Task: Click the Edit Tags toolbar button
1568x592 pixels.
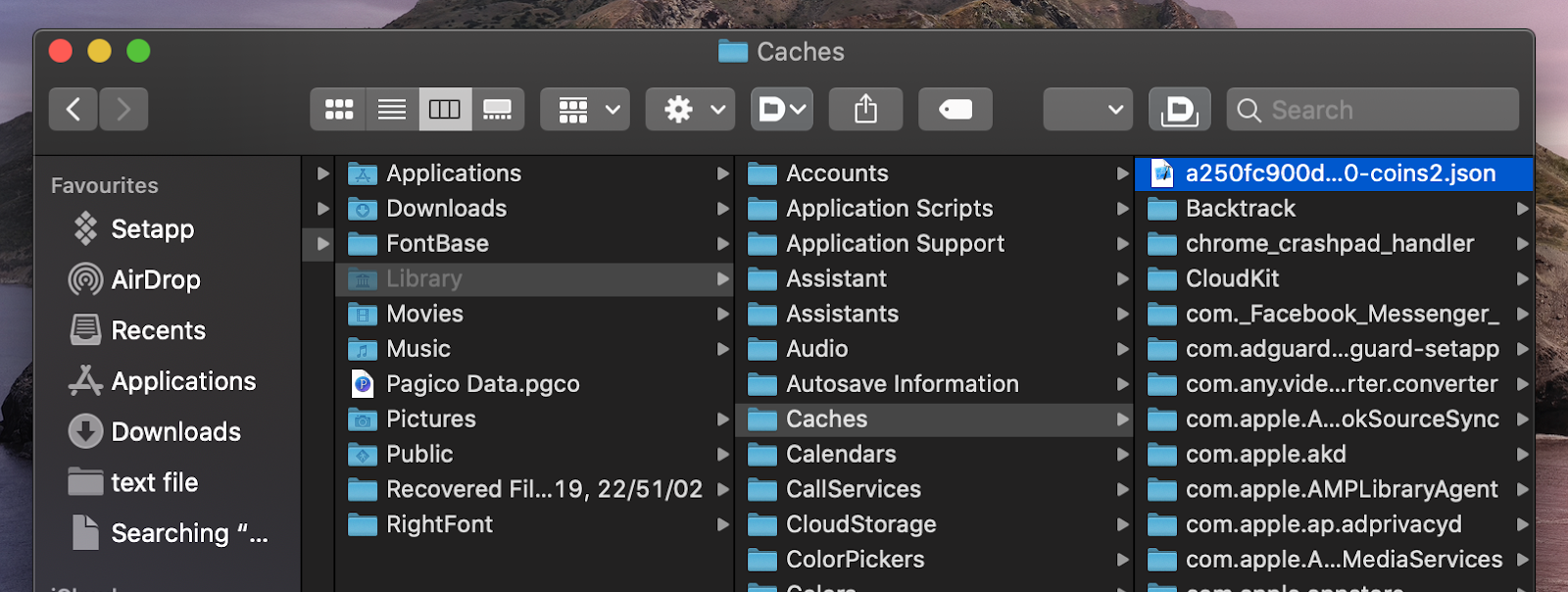Action: 955,109
